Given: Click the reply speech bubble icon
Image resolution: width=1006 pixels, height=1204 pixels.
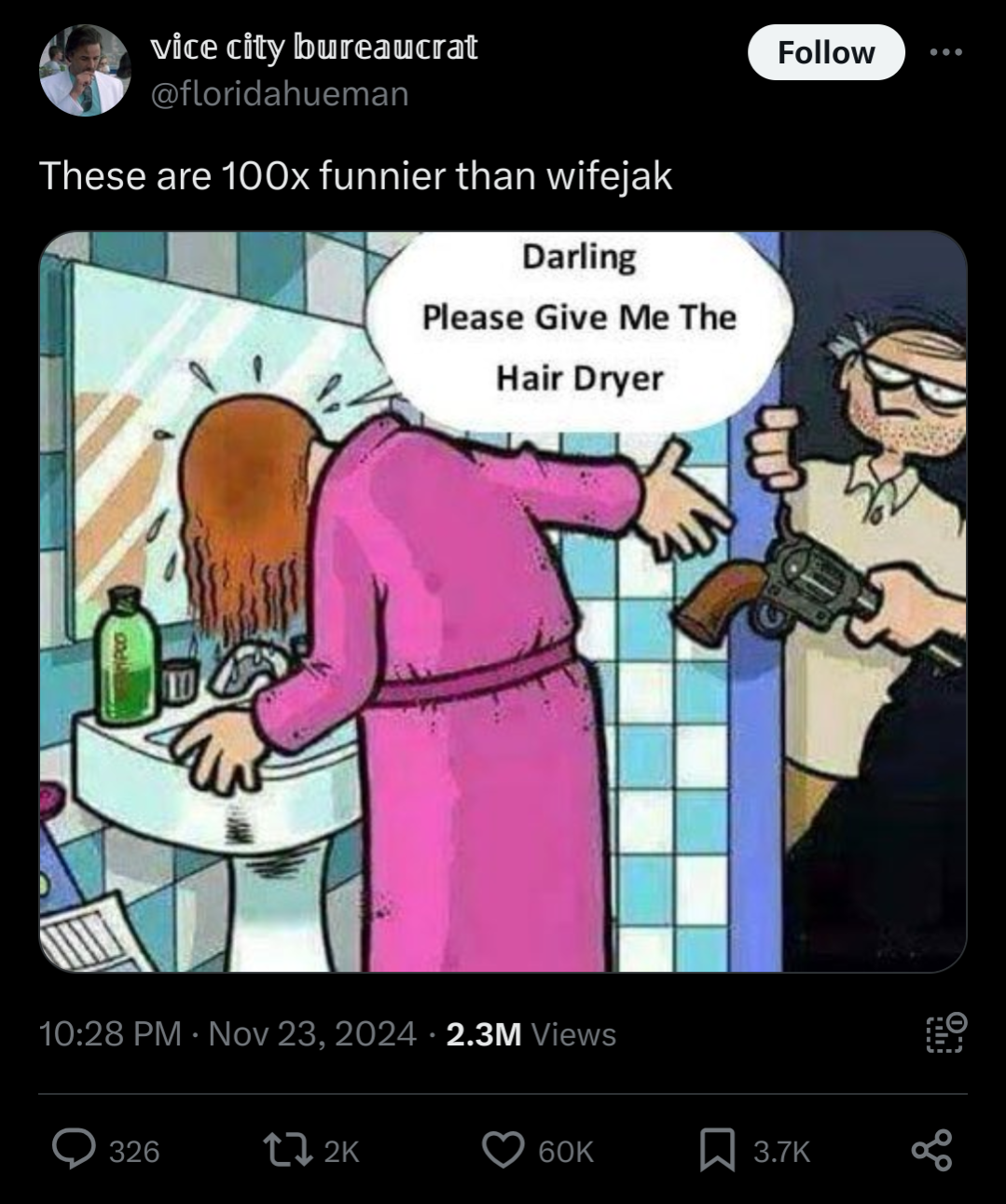Looking at the screenshot, I should (73, 1150).
